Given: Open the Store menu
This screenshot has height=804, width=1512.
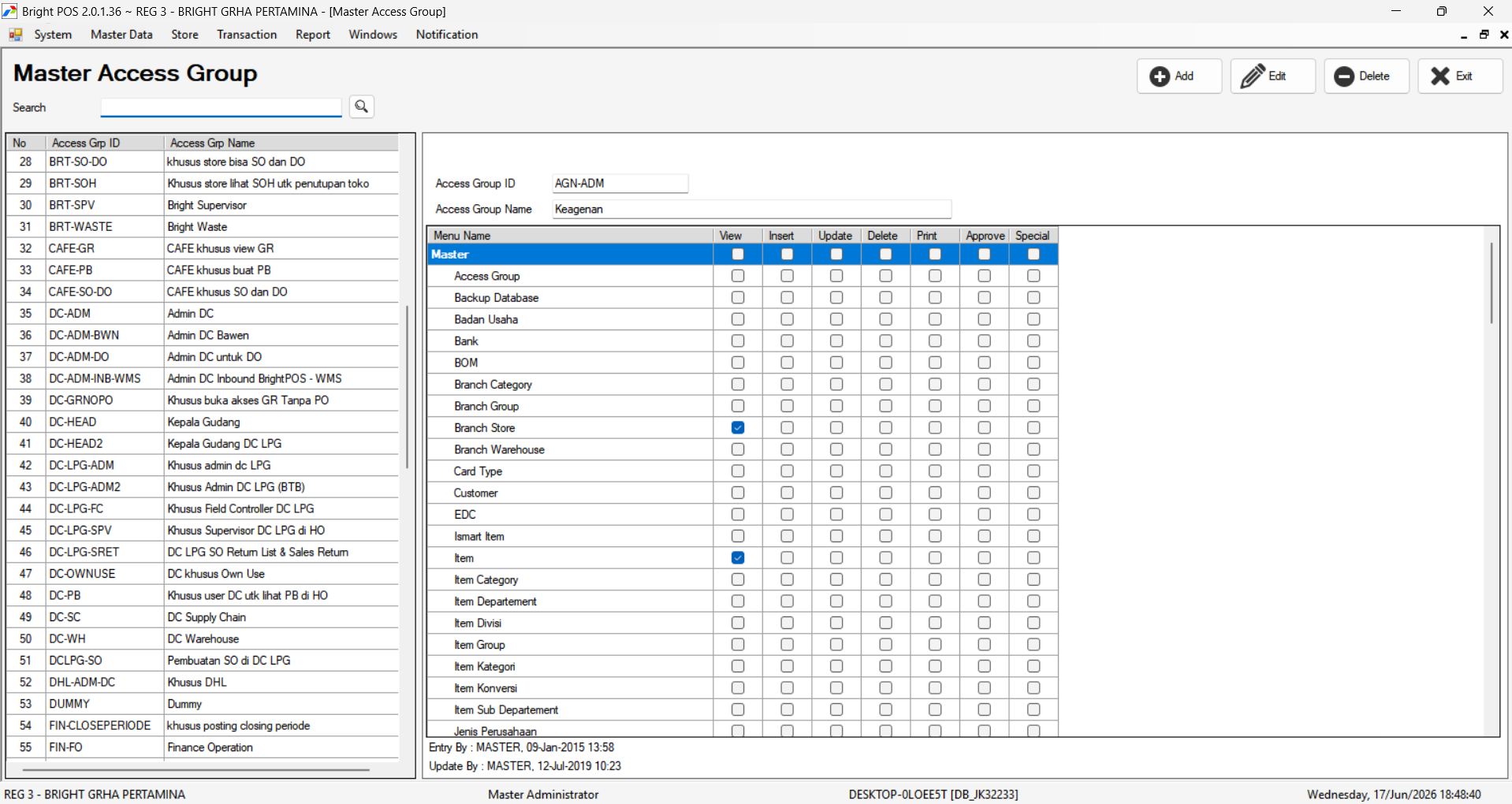Looking at the screenshot, I should click(x=184, y=35).
